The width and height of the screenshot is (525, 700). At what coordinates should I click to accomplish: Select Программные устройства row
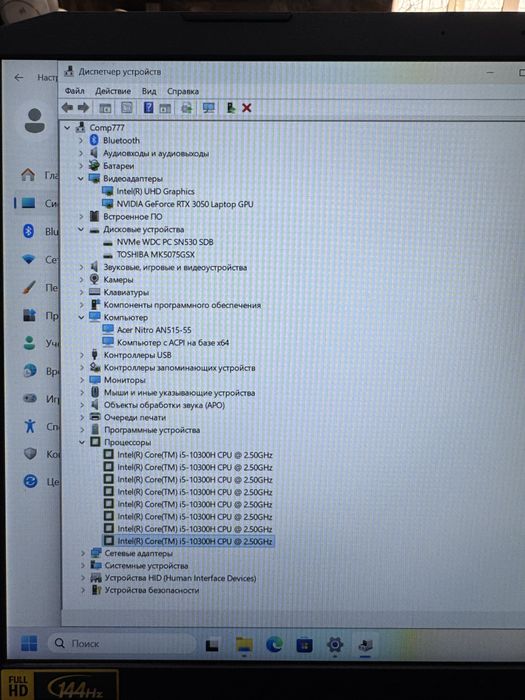[152, 430]
